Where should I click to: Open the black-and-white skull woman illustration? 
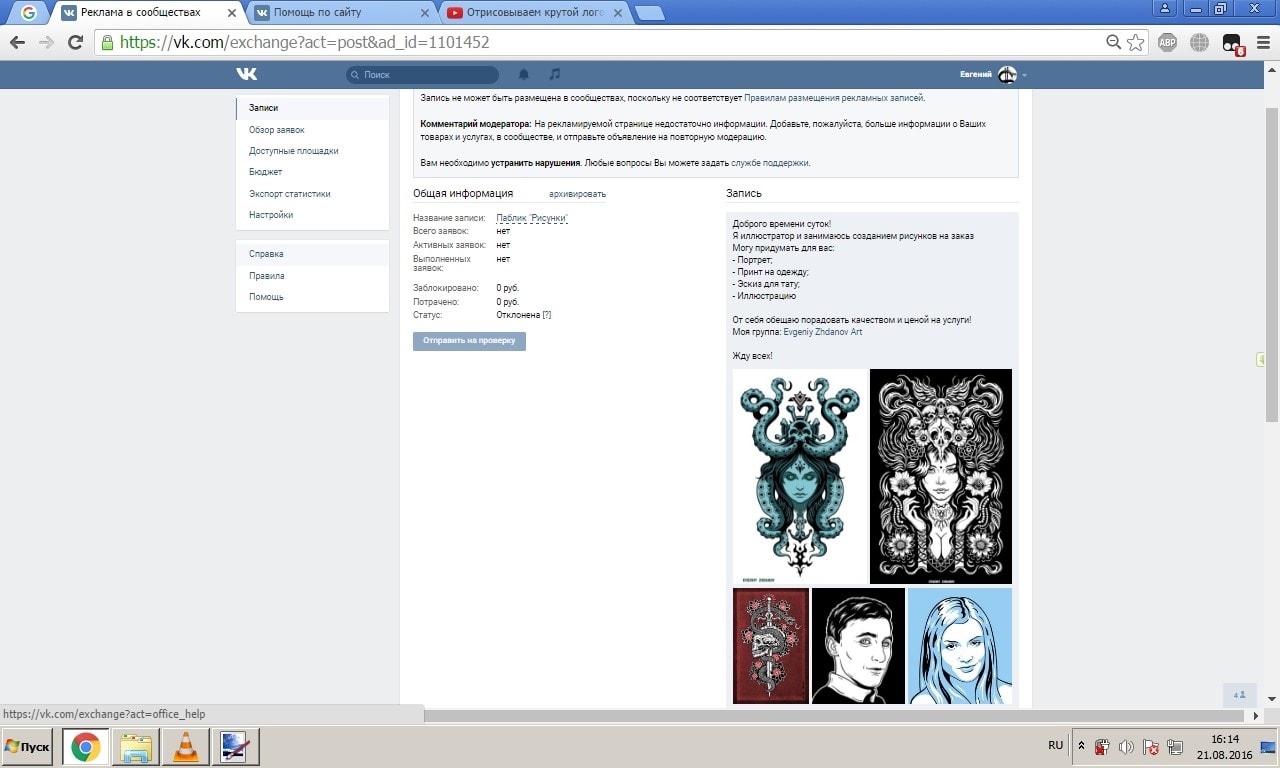click(941, 476)
